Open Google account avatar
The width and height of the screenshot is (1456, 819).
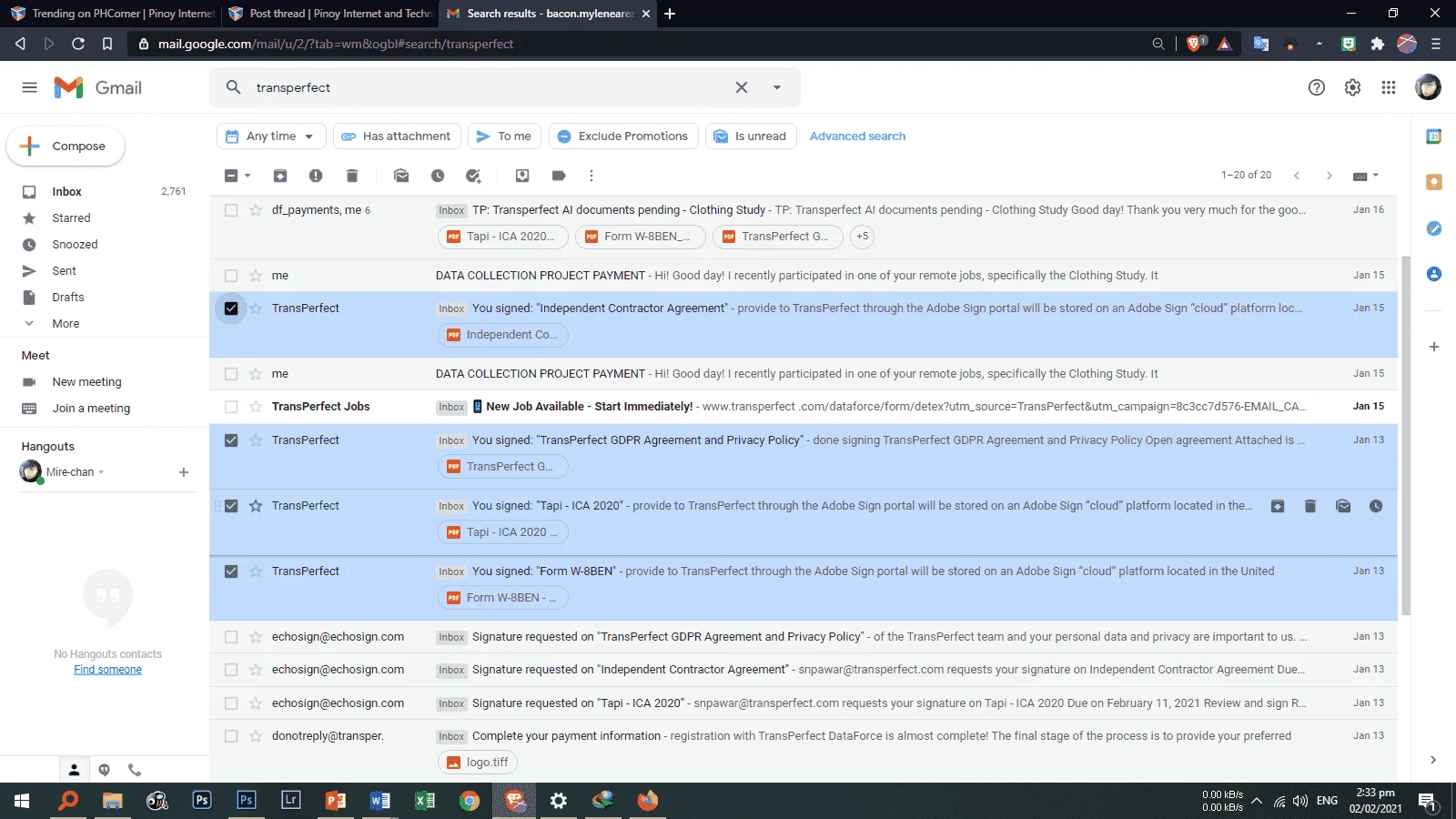pyautogui.click(x=1428, y=87)
